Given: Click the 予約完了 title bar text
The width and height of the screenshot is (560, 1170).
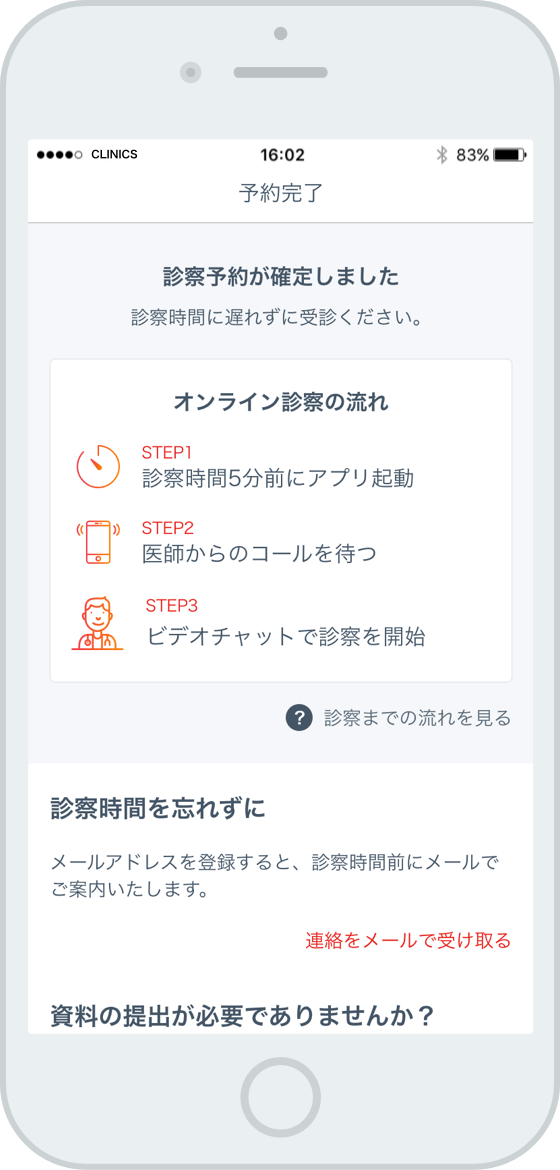Looking at the screenshot, I should 281,193.
